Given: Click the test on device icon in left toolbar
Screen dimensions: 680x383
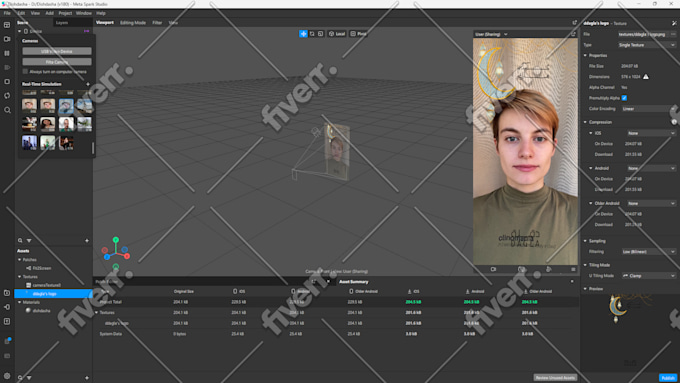Looking at the screenshot, I should click(7, 307).
